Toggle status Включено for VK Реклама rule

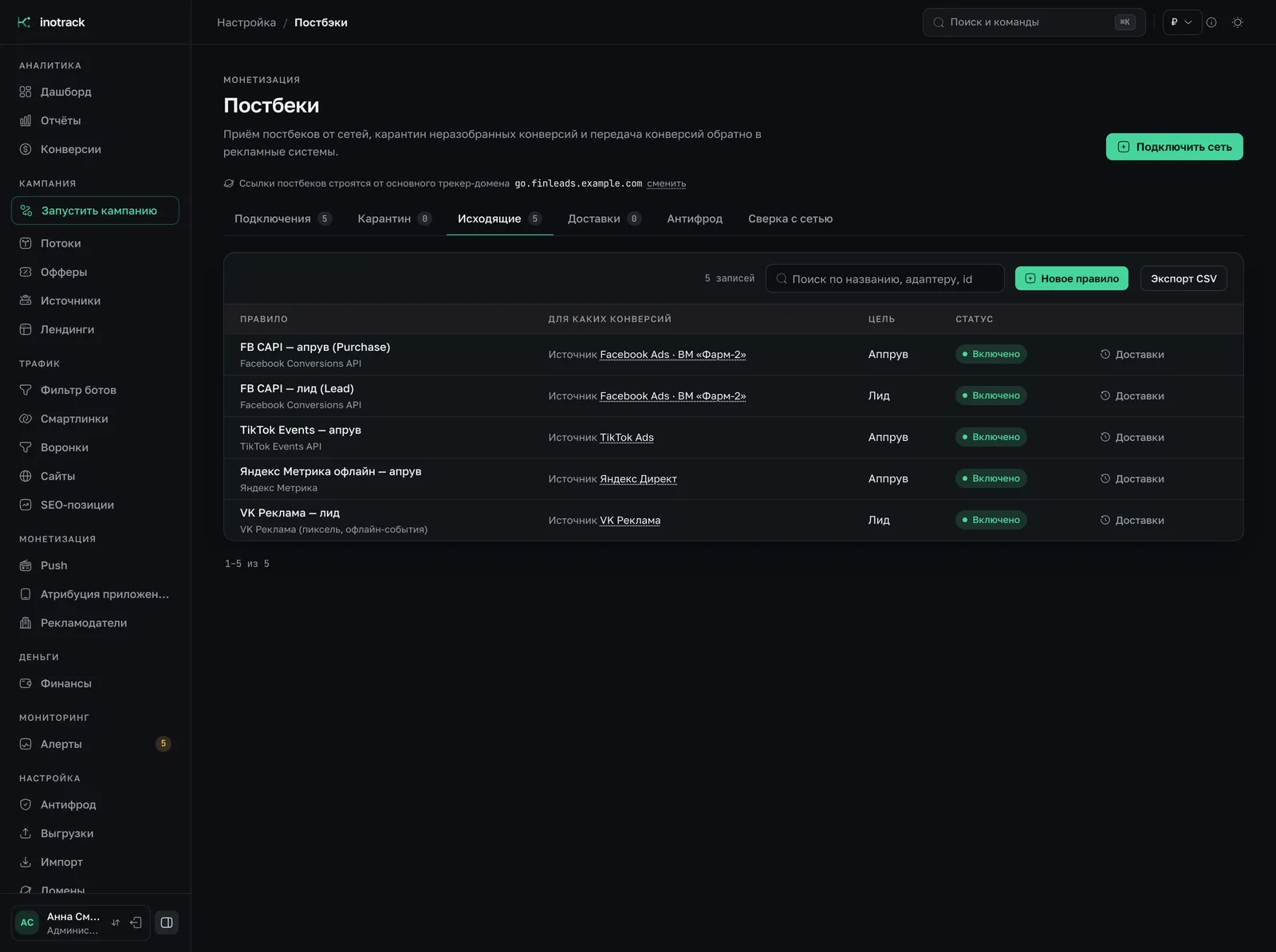(991, 520)
